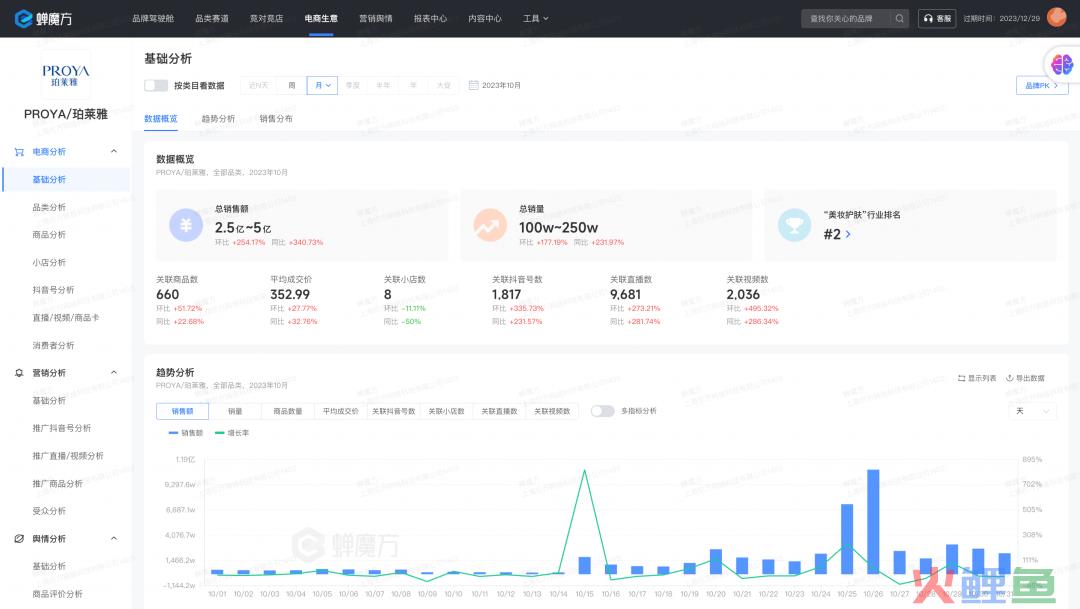This screenshot has width=1080, height=609.
Task: Open 电商分析 基础分析 in sidebar
Action: (x=66, y=180)
